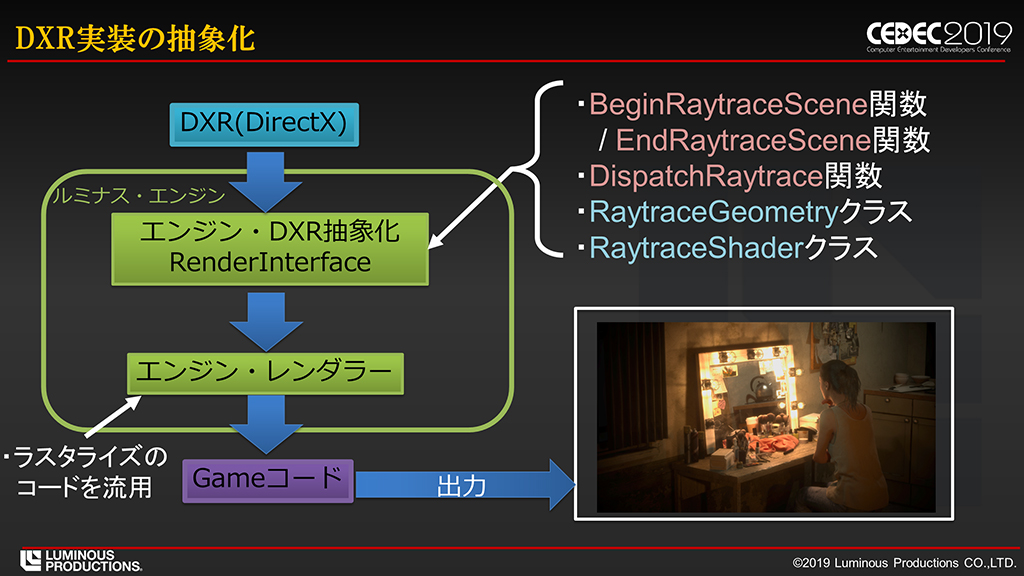Select the エンジン・DXR抽象化 RenderInterface box
The height and width of the screenshot is (576, 1024).
(270, 249)
